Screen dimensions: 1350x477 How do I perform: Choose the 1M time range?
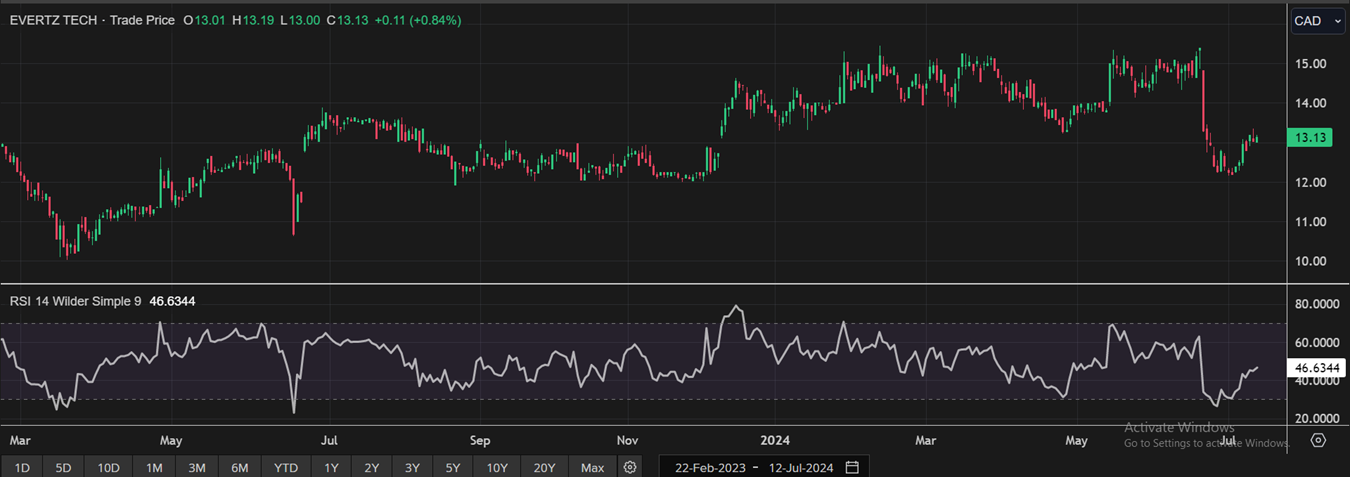[x=154, y=467]
